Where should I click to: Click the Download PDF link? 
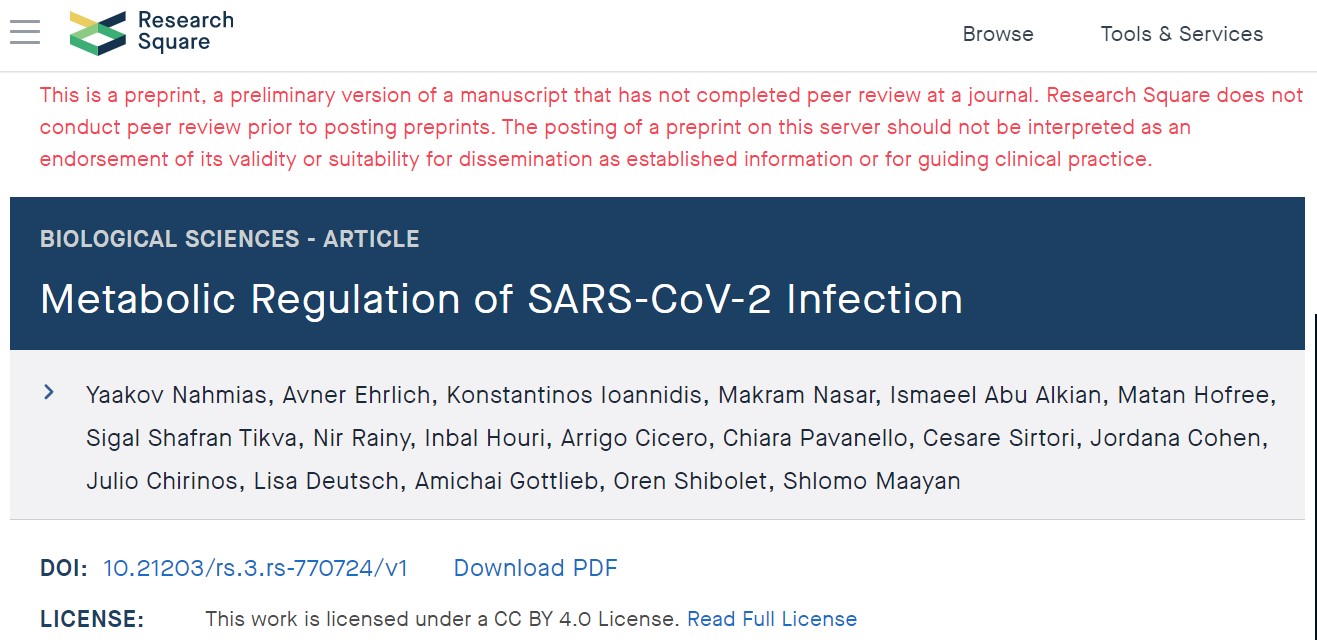(535, 568)
